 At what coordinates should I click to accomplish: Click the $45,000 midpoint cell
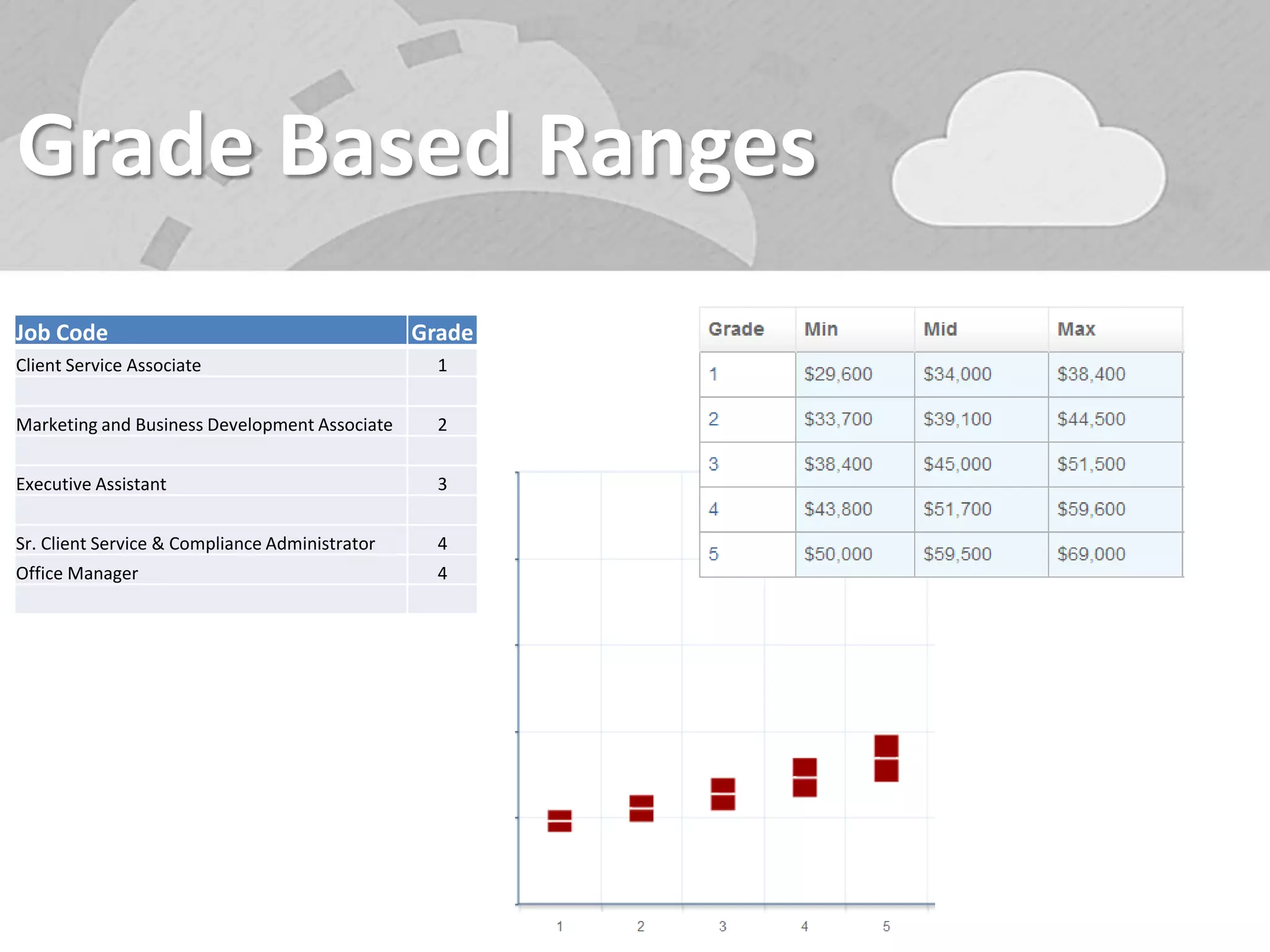pos(957,464)
